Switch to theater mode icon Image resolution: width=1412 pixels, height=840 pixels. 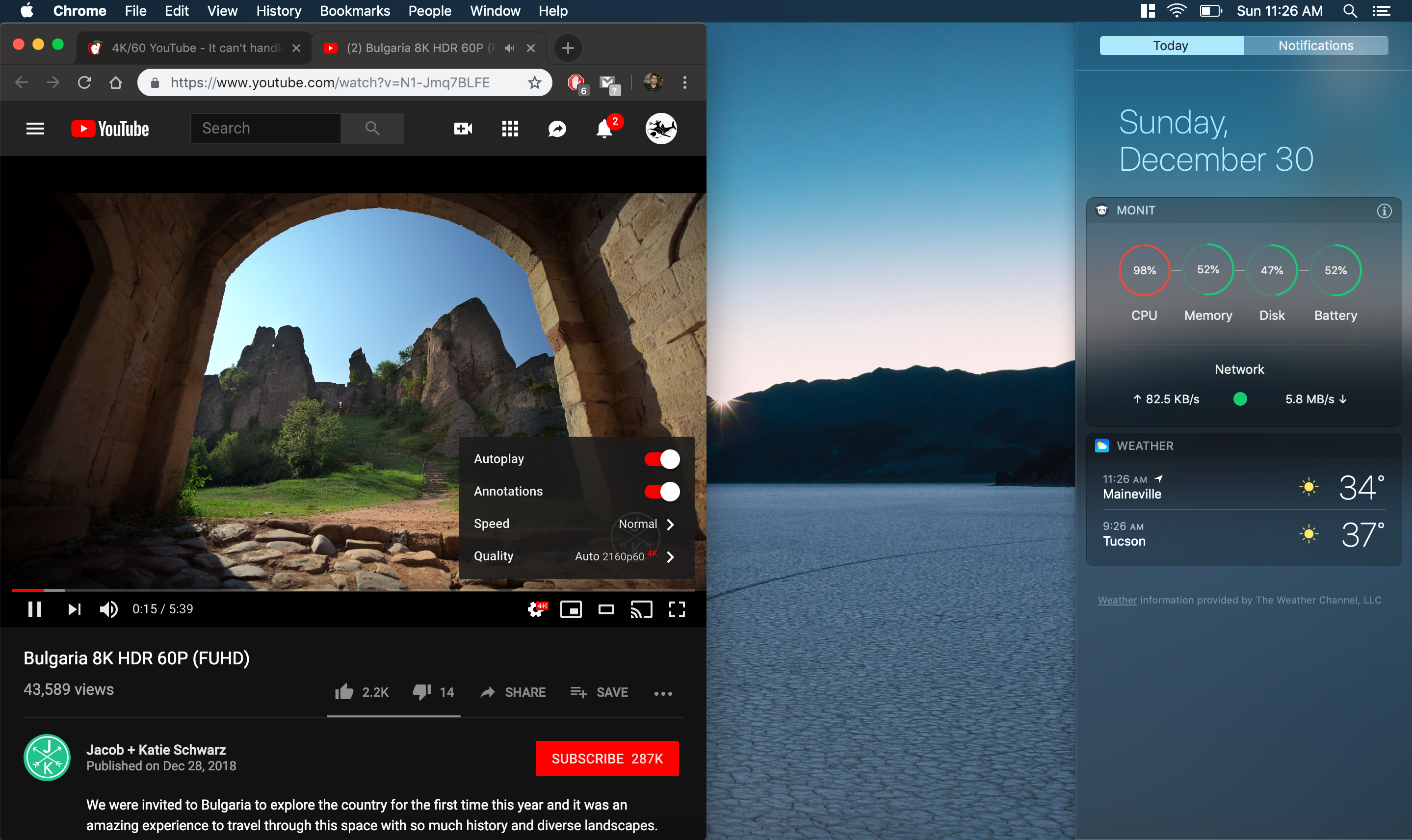point(606,609)
